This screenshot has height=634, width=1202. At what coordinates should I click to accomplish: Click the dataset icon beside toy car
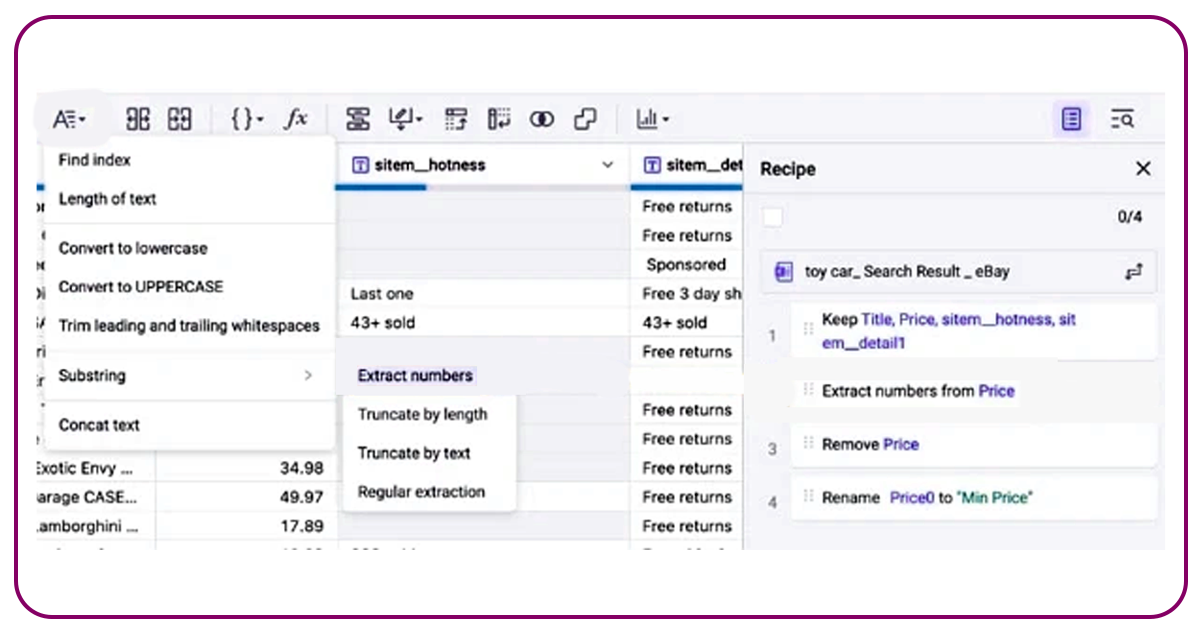pyautogui.click(x=784, y=272)
